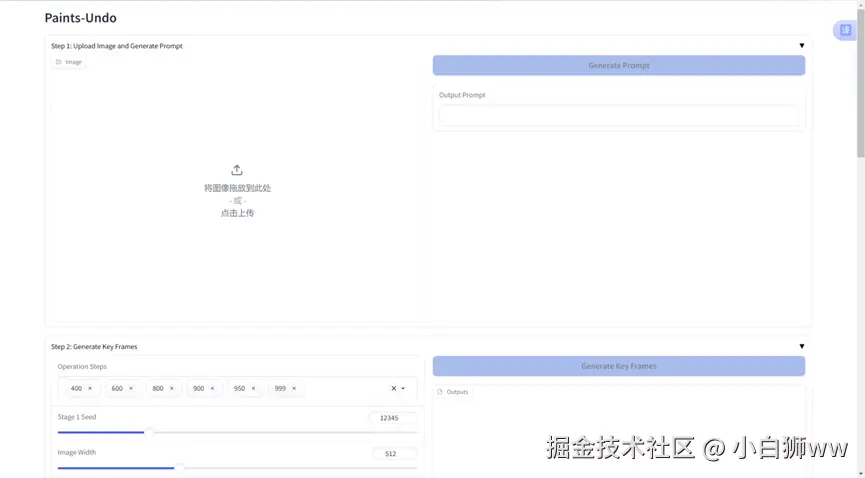The width and height of the screenshot is (865, 478).
Task: Remove the 800 operation step chip
Action: point(172,389)
